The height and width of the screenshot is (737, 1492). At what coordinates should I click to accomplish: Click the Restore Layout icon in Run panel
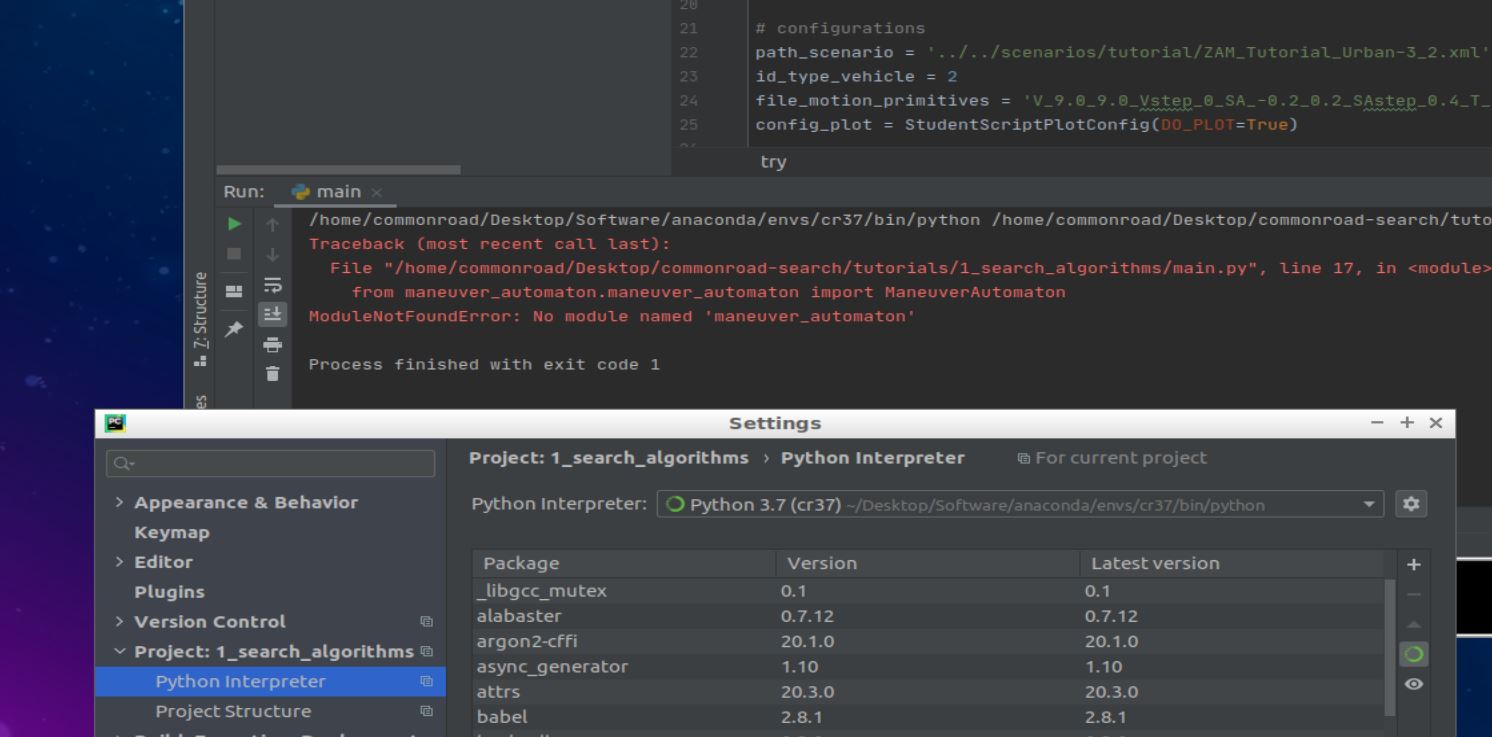point(236,291)
